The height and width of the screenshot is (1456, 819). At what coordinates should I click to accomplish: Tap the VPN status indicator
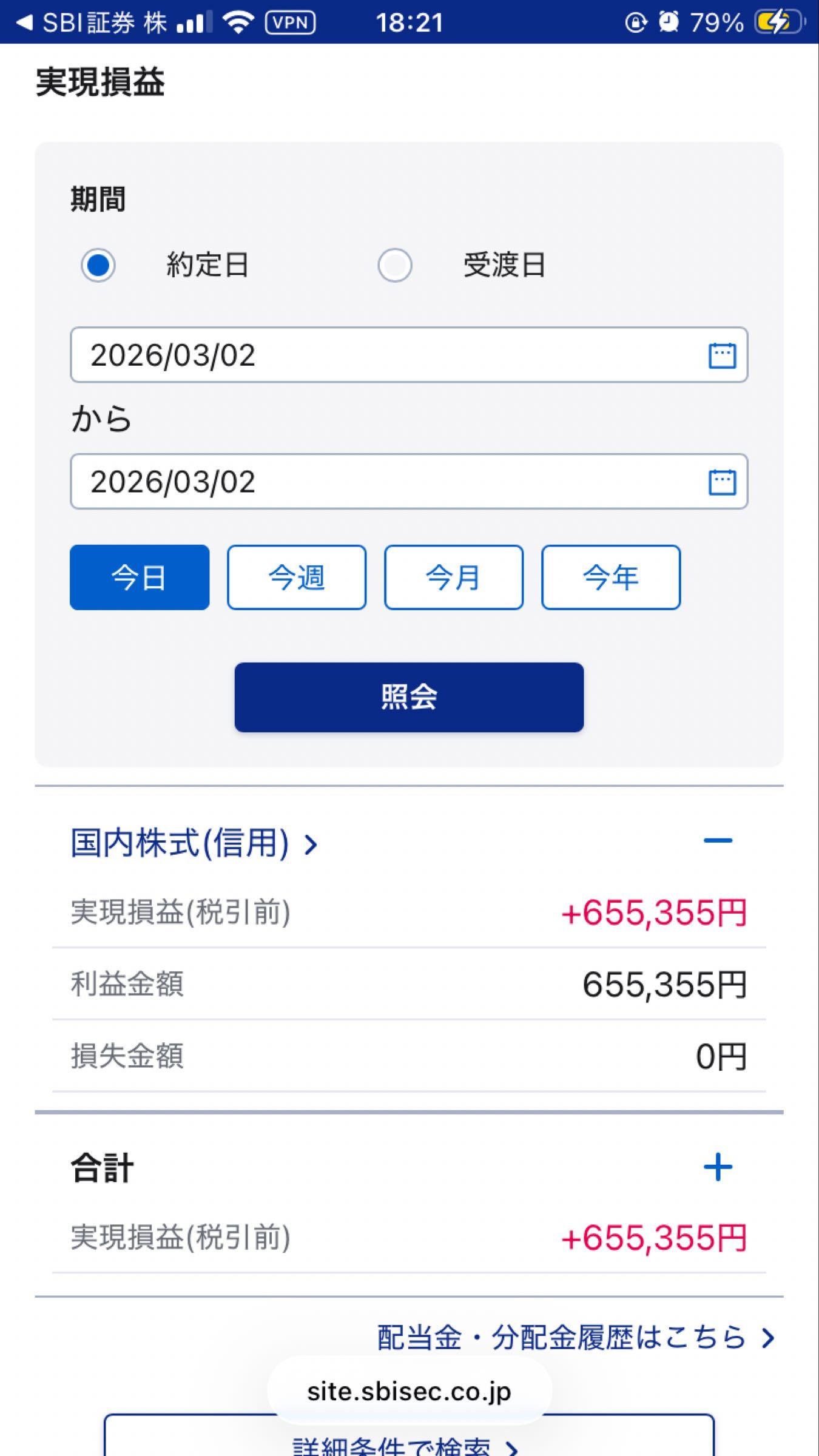(x=291, y=22)
